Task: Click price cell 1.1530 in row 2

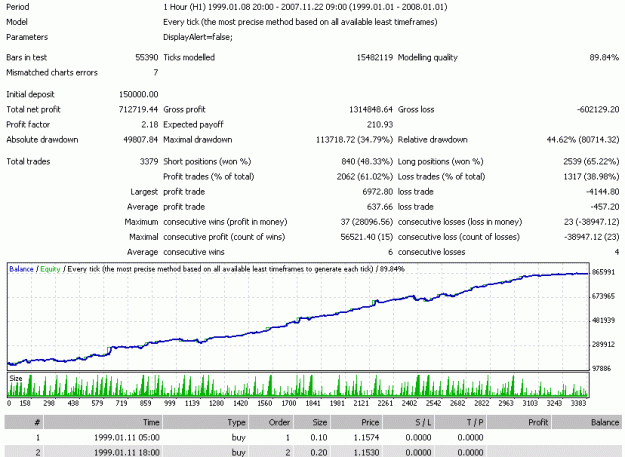Action: 366,452
